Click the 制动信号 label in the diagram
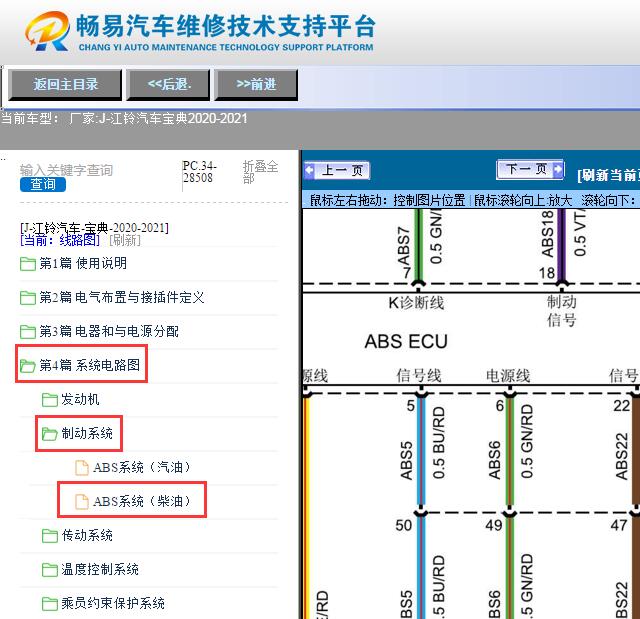Image resolution: width=640 pixels, height=619 pixels. point(562,311)
